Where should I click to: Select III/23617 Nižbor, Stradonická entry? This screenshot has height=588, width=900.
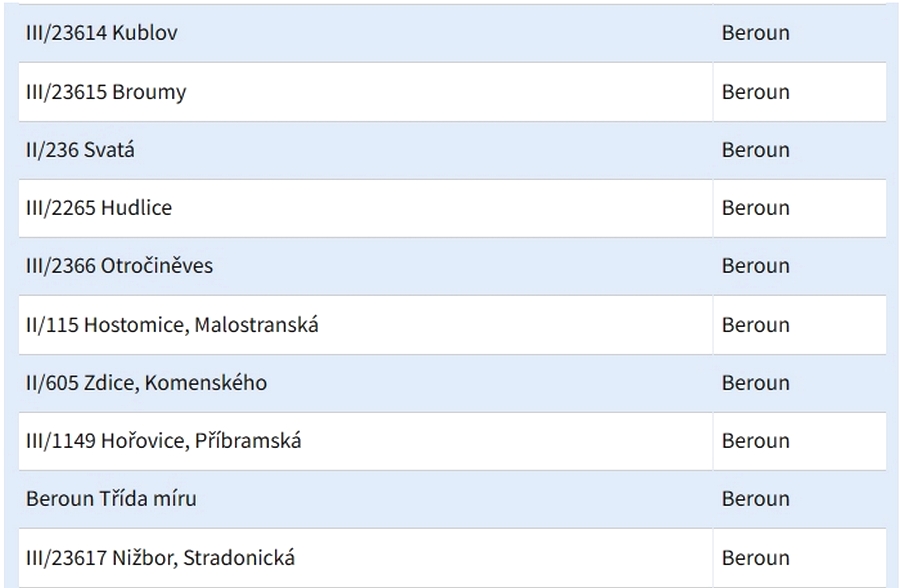160,558
